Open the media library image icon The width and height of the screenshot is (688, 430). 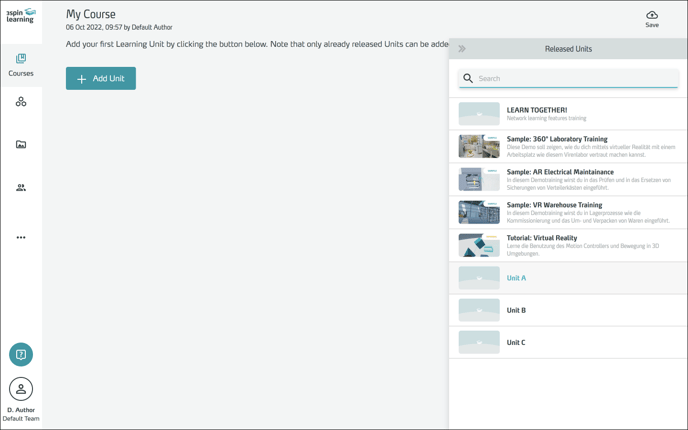pos(21,145)
